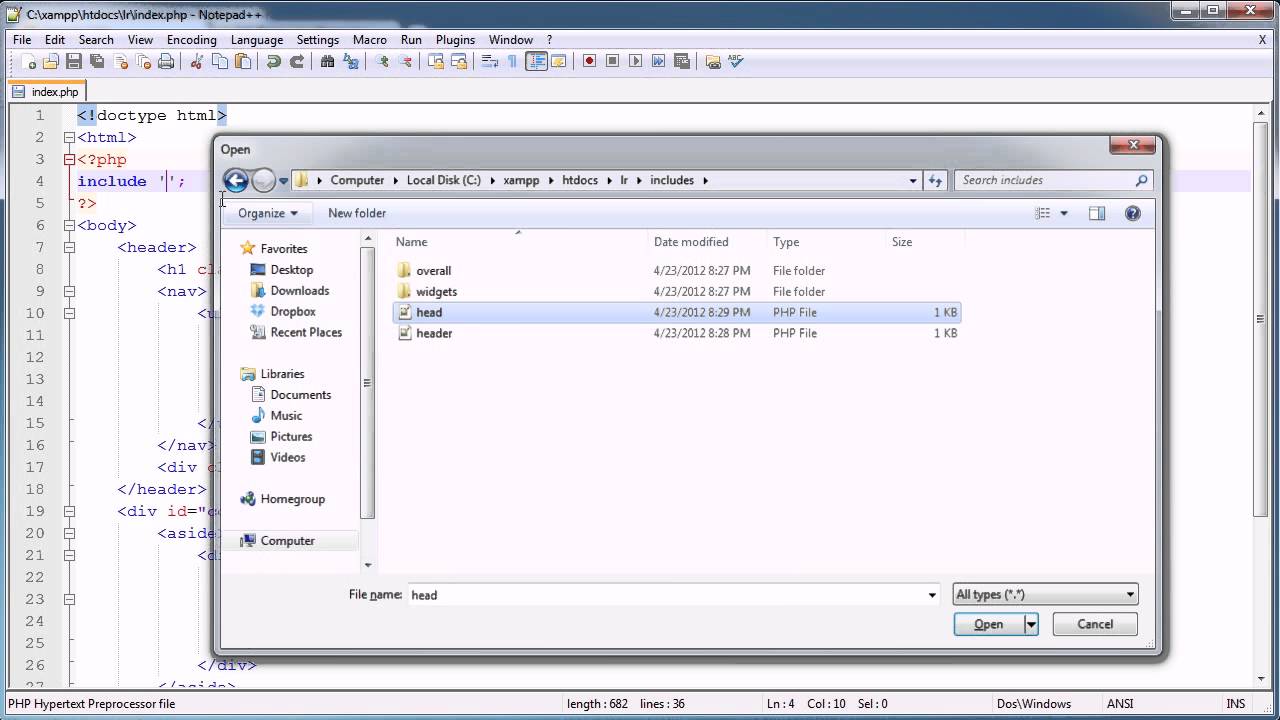Select Documents under Libraries
The width and height of the screenshot is (1280, 720).
[x=300, y=394]
